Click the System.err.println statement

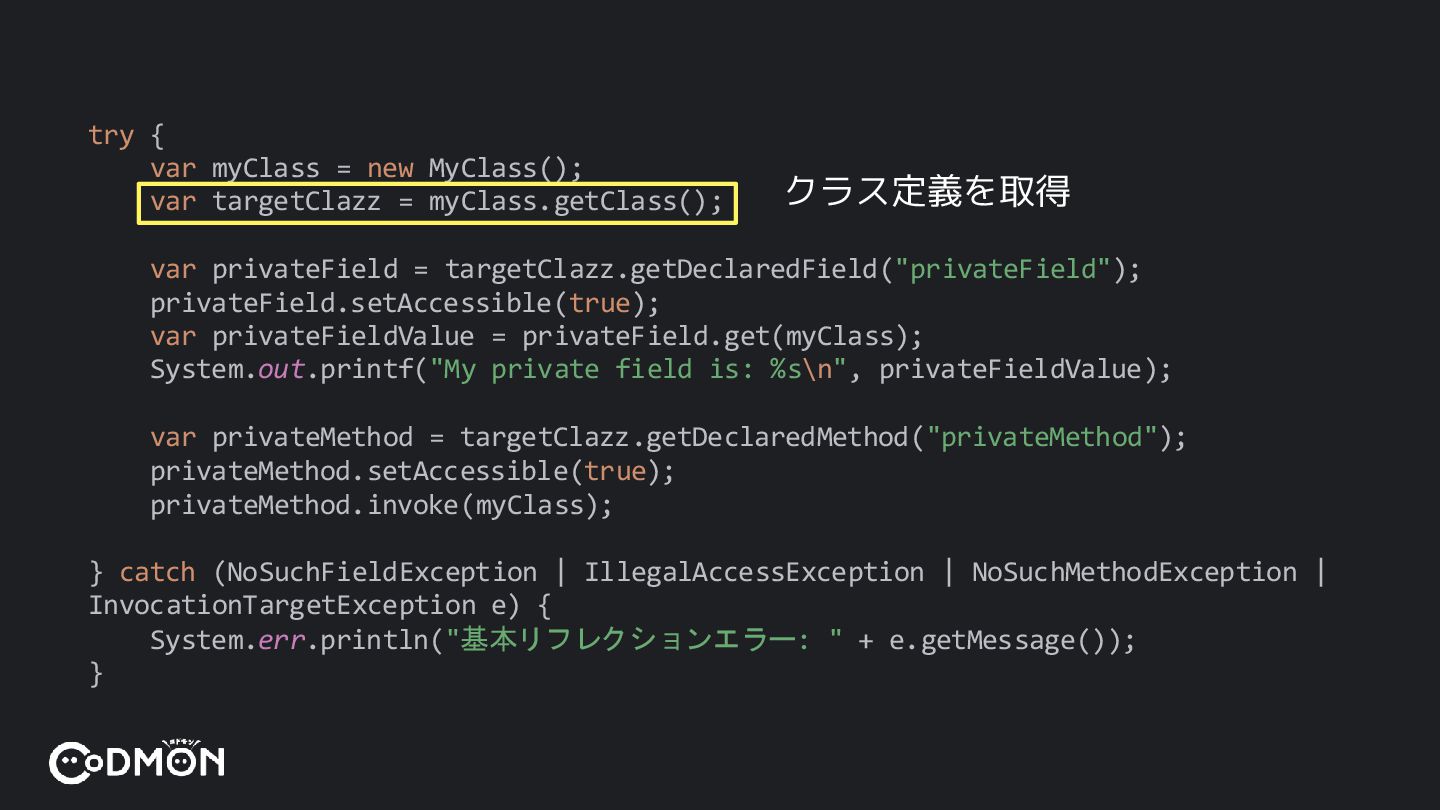tap(643, 640)
